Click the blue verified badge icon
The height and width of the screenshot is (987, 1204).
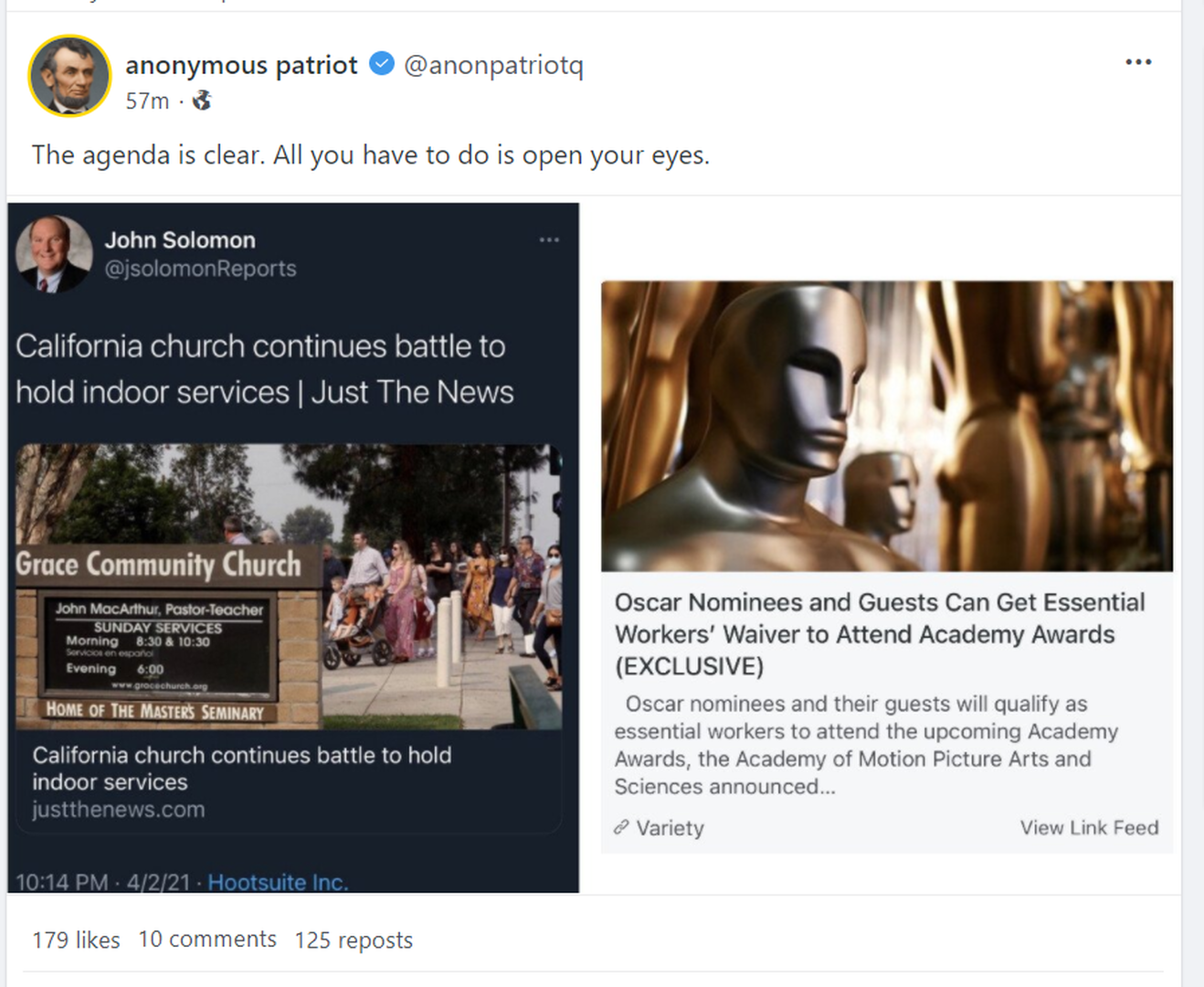point(382,64)
